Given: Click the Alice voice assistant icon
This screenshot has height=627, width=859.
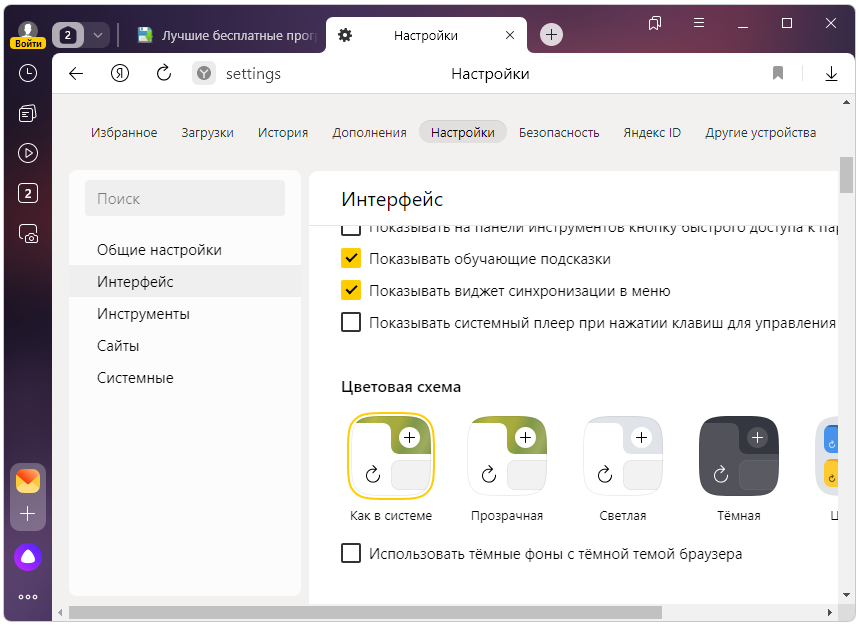Looking at the screenshot, I should point(28,558).
